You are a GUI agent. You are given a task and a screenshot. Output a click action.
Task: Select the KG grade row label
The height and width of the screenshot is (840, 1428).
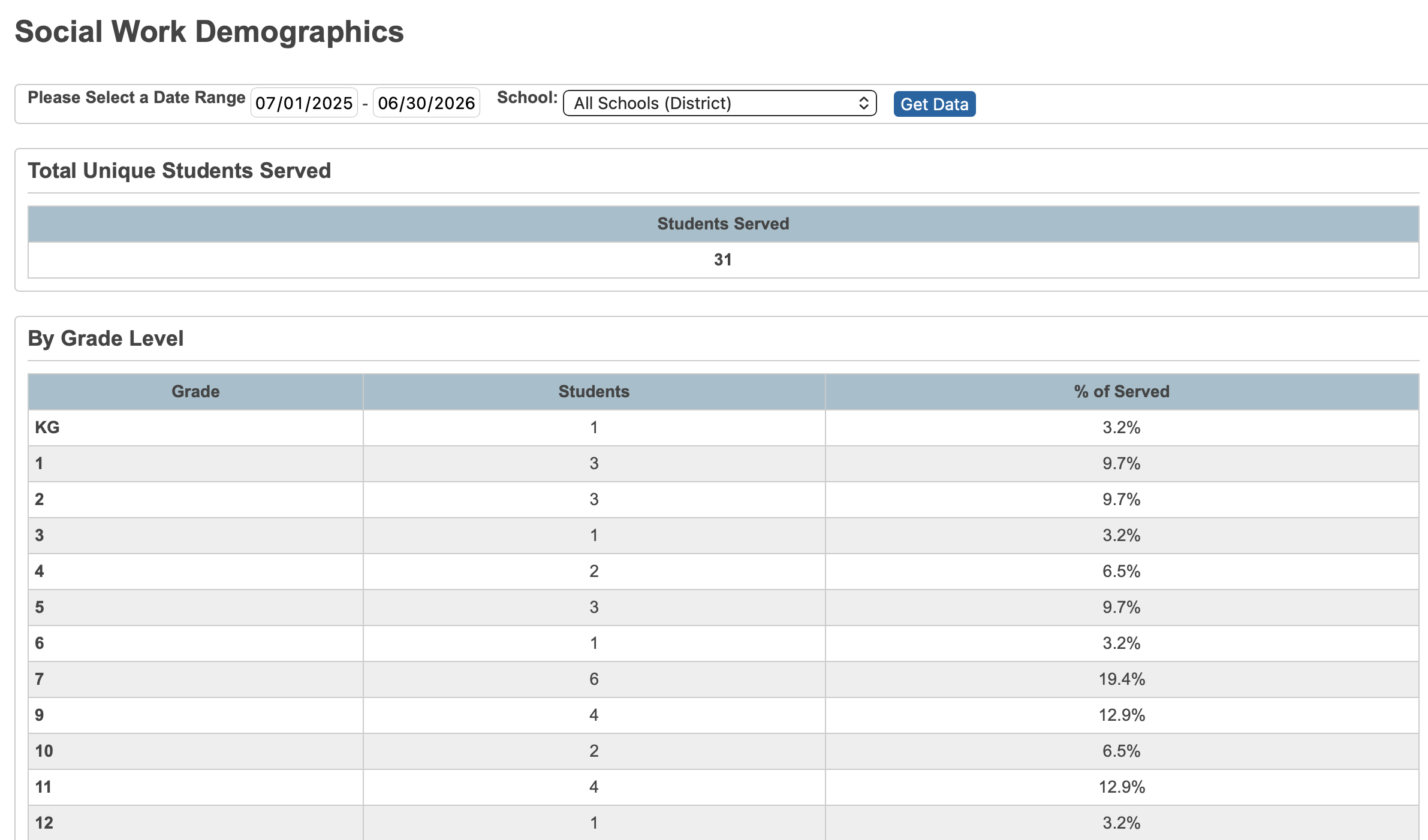[x=47, y=427]
